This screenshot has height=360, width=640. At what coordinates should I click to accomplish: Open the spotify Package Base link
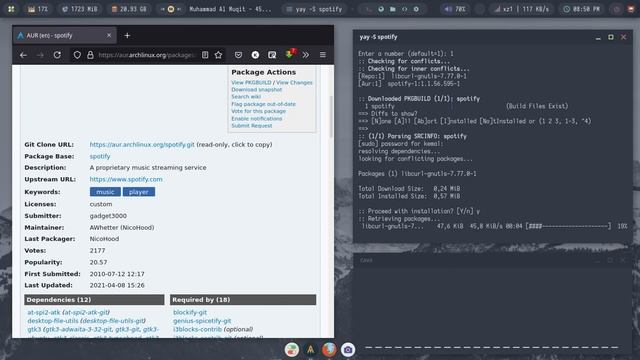[100, 156]
